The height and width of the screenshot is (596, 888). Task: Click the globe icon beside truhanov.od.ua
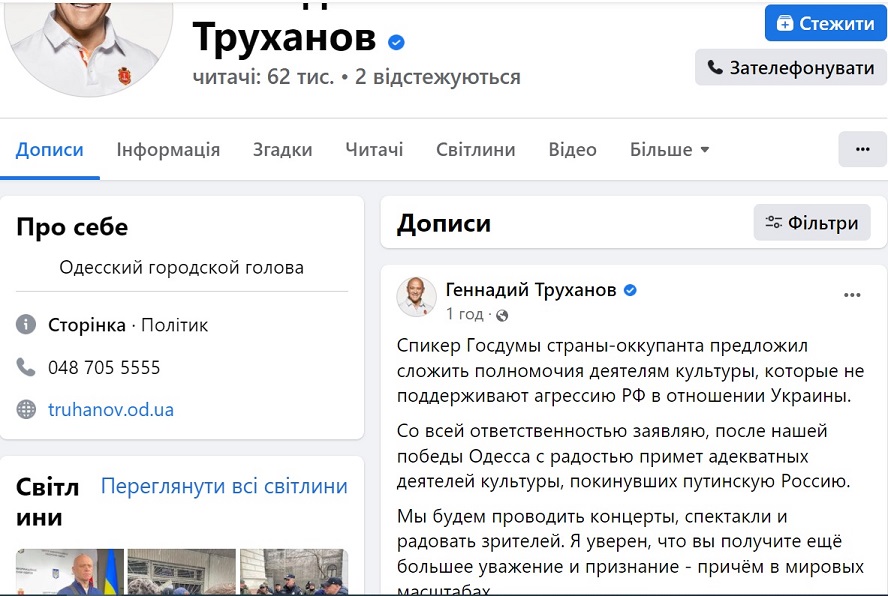[26, 409]
